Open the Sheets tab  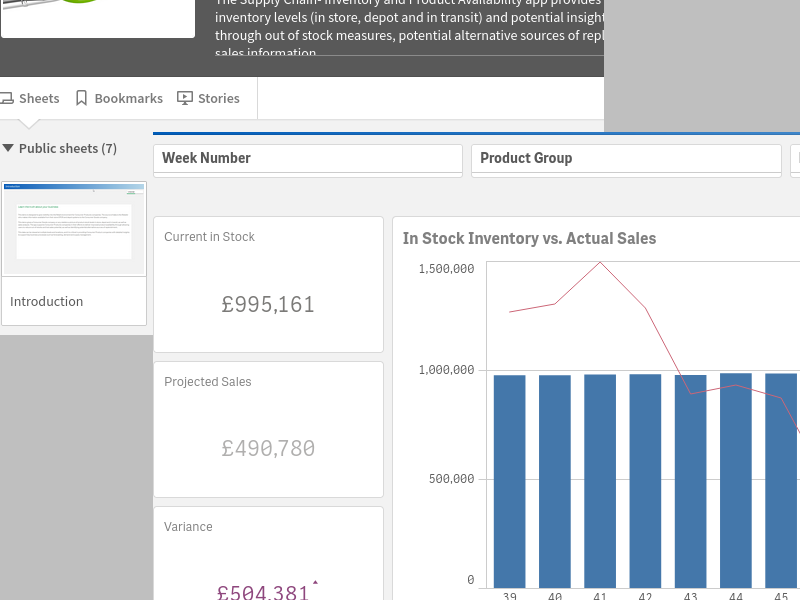pos(30,98)
